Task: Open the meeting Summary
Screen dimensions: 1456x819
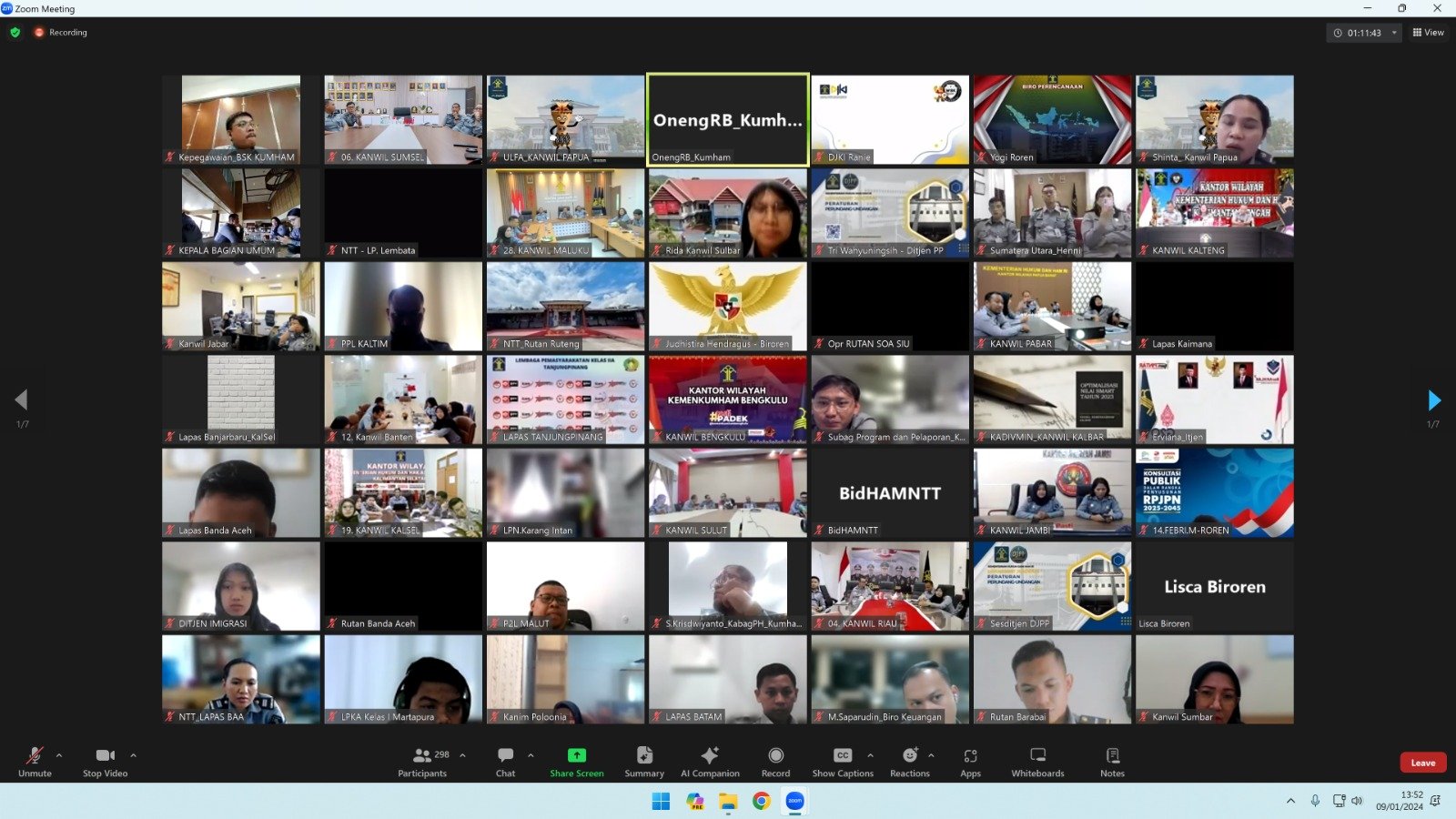Action: click(644, 762)
